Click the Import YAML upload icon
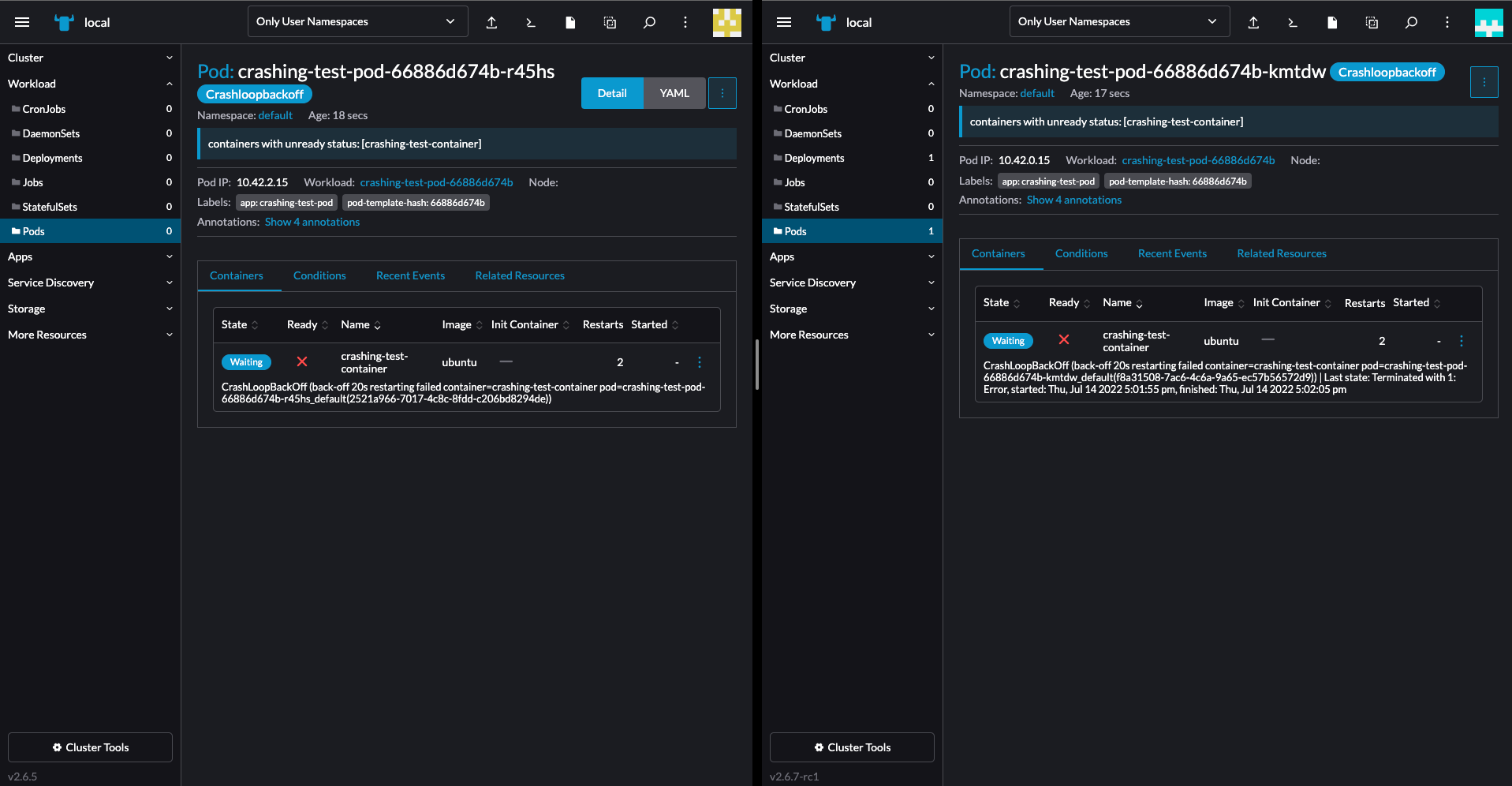This screenshot has width=1512, height=786. pos(491,22)
